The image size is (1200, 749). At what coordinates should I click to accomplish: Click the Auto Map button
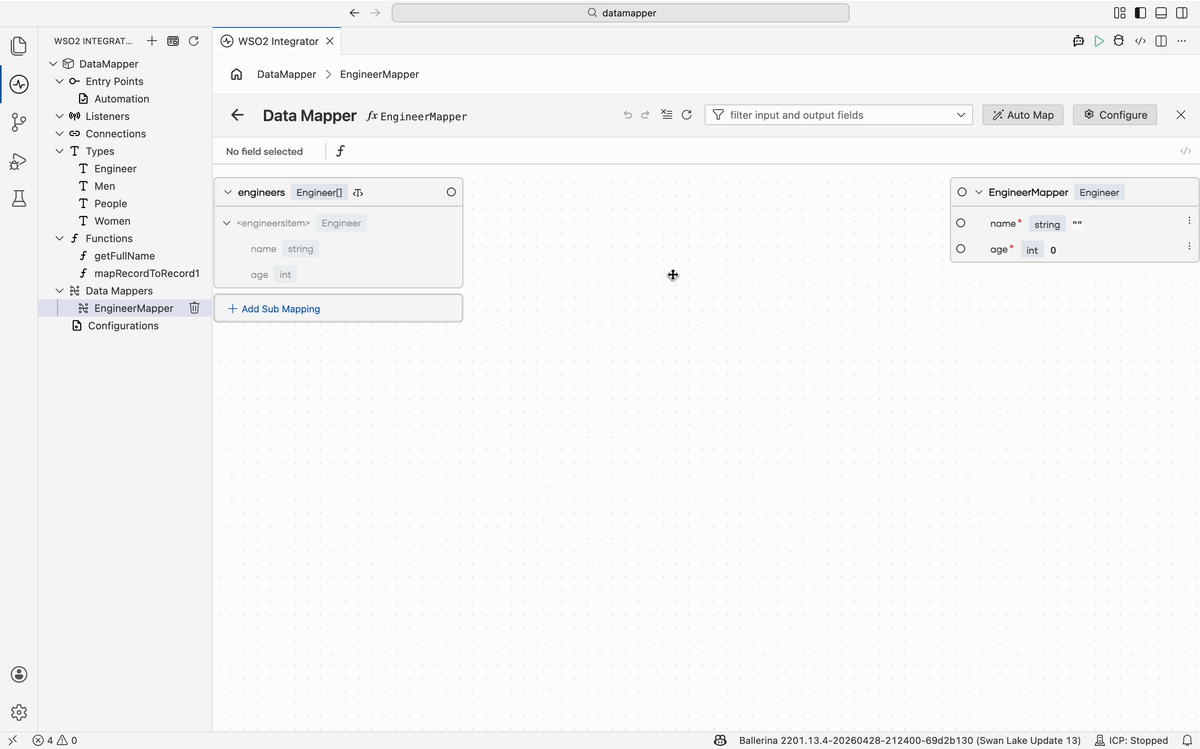1023,115
